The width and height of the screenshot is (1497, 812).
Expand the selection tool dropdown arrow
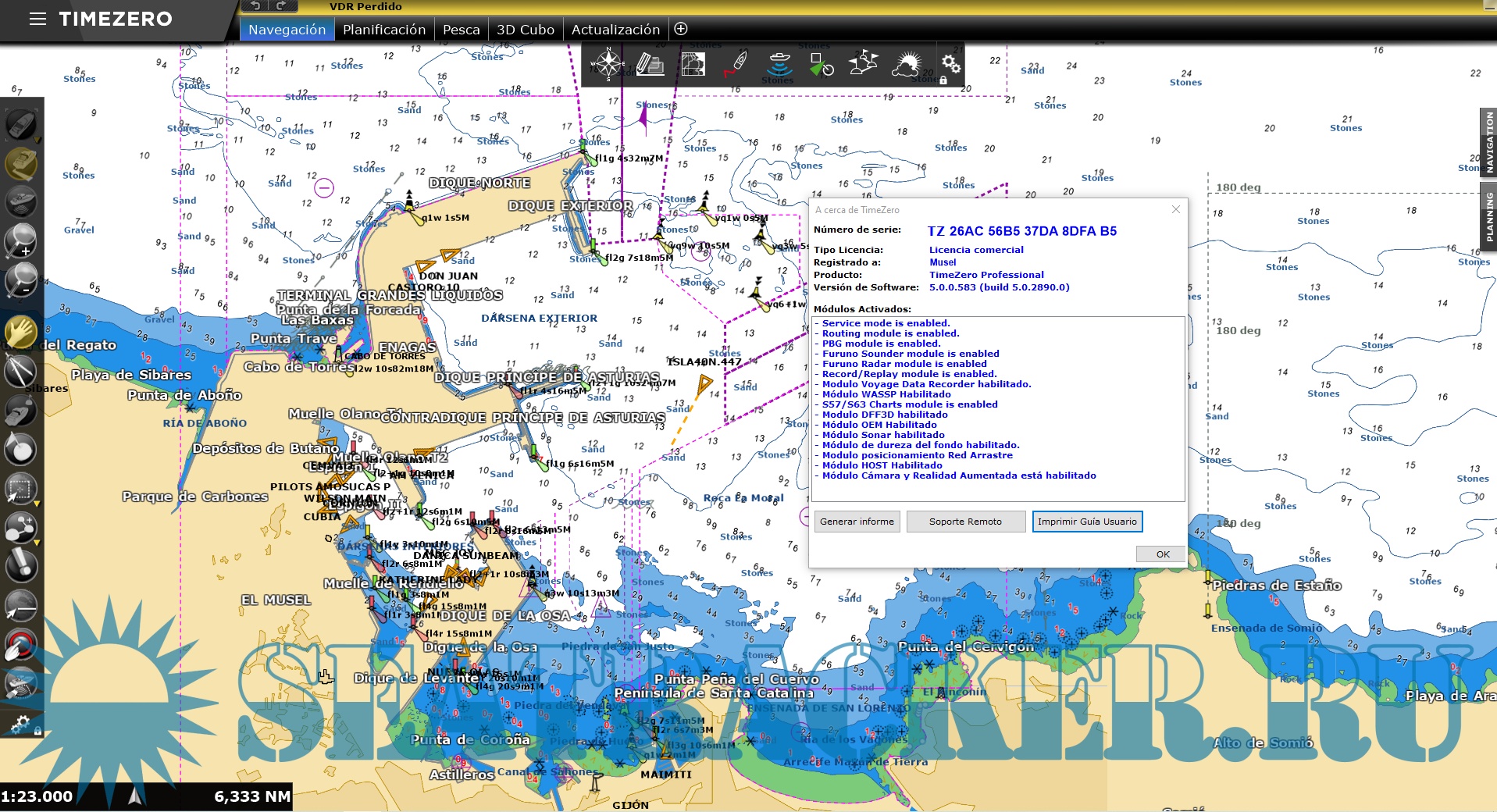point(37,504)
